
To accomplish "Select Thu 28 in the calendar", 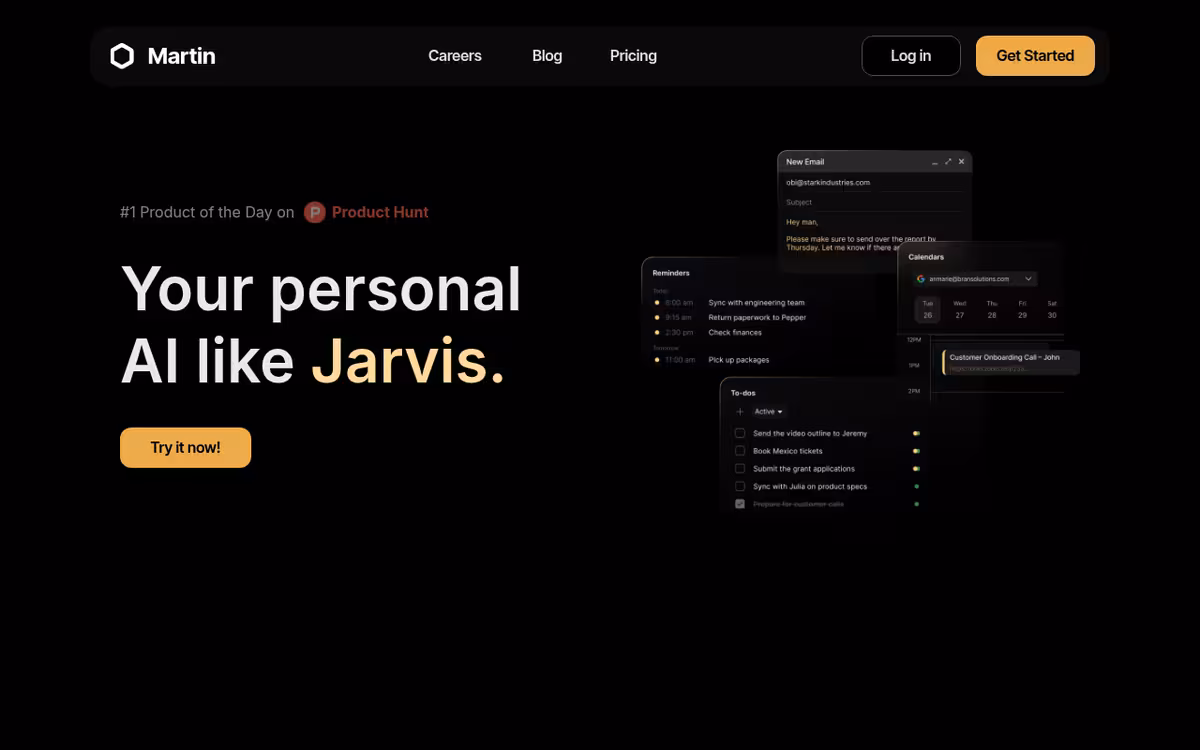I will coord(992,309).
